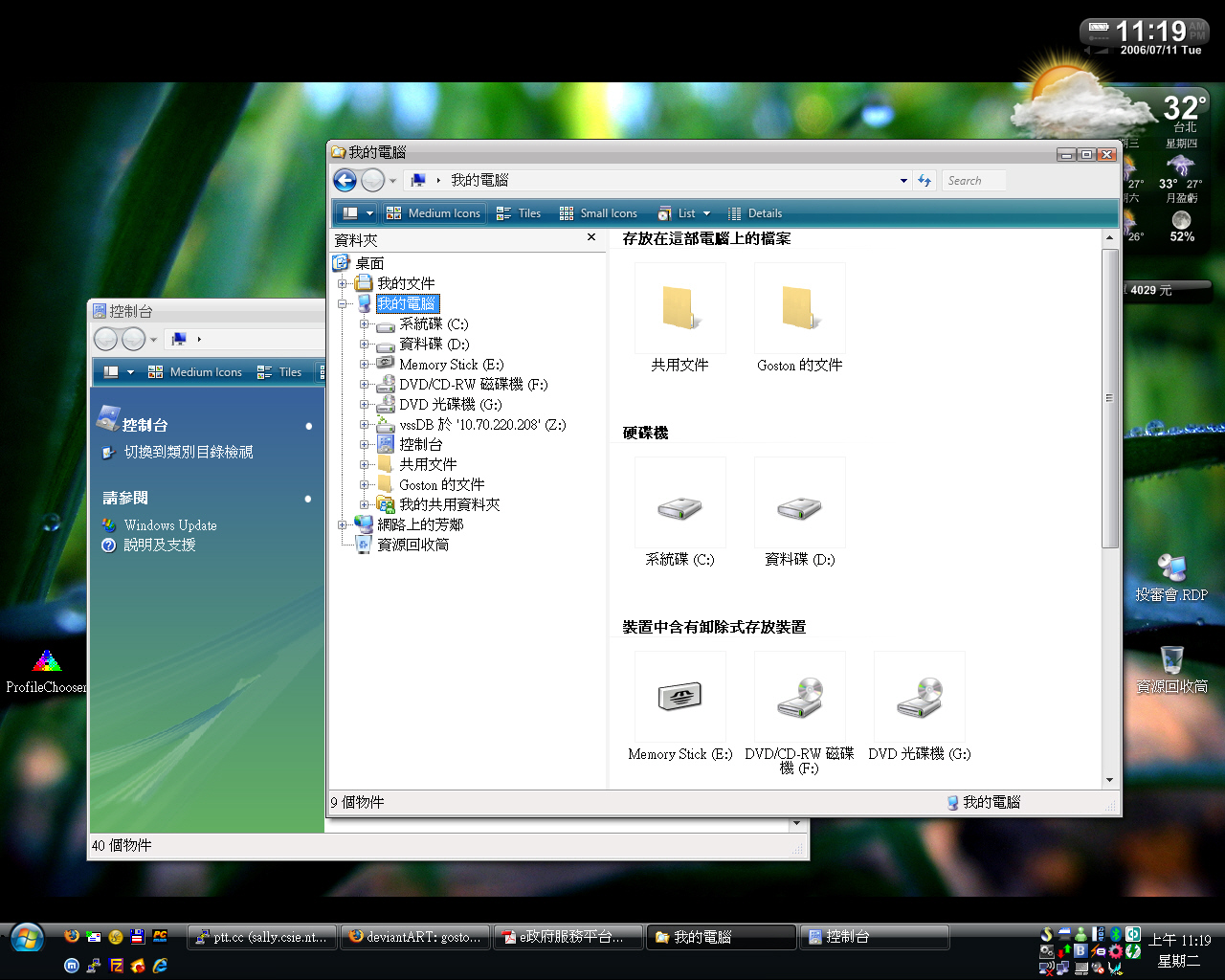
Task: Open the 共用文件 folder icon
Action: 679,309
